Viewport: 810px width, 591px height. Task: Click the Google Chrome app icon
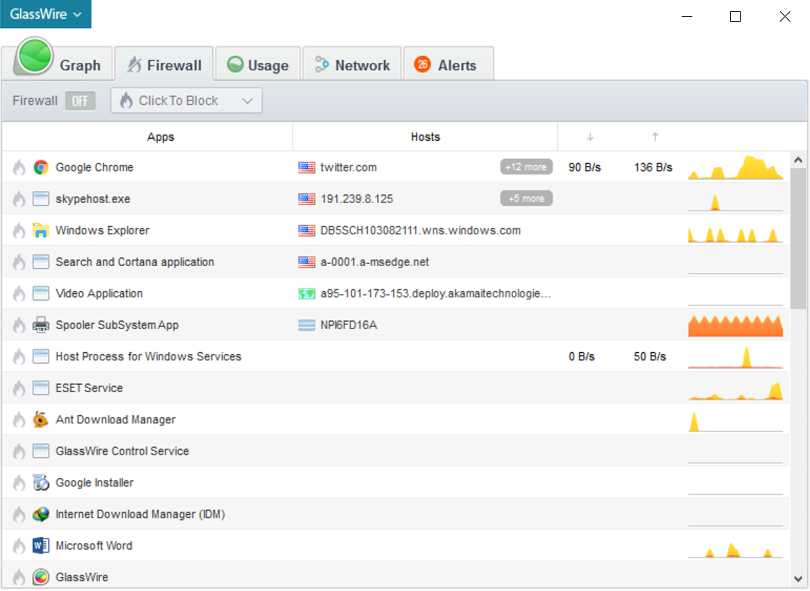[41, 168]
